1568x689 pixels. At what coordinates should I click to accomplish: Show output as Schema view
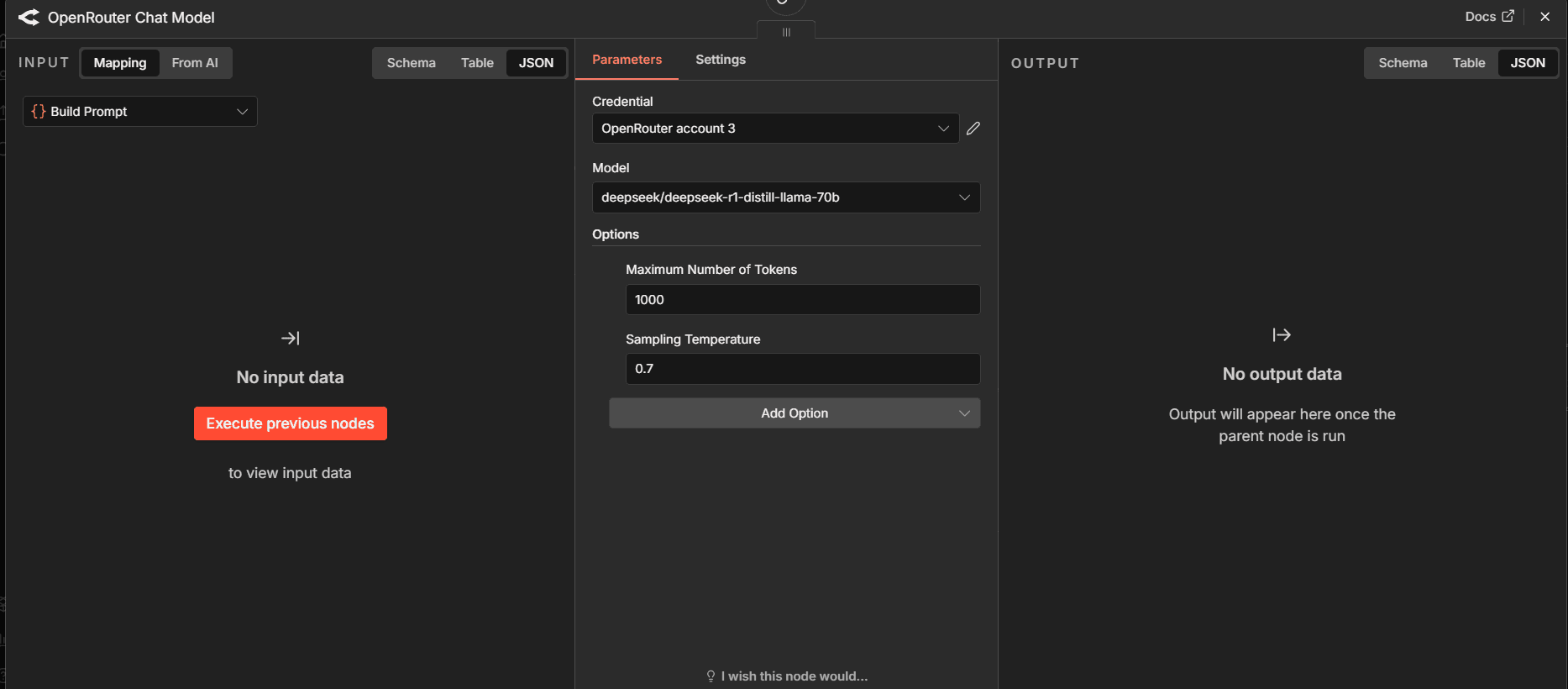(1403, 63)
